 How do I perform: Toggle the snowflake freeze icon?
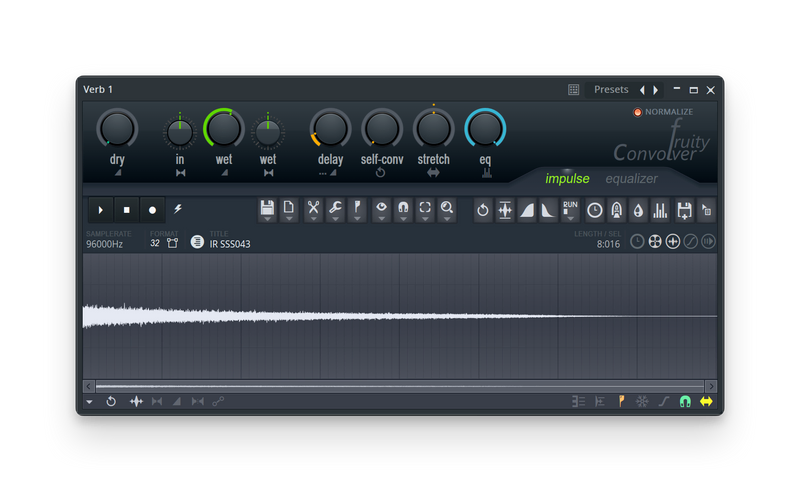click(642, 402)
